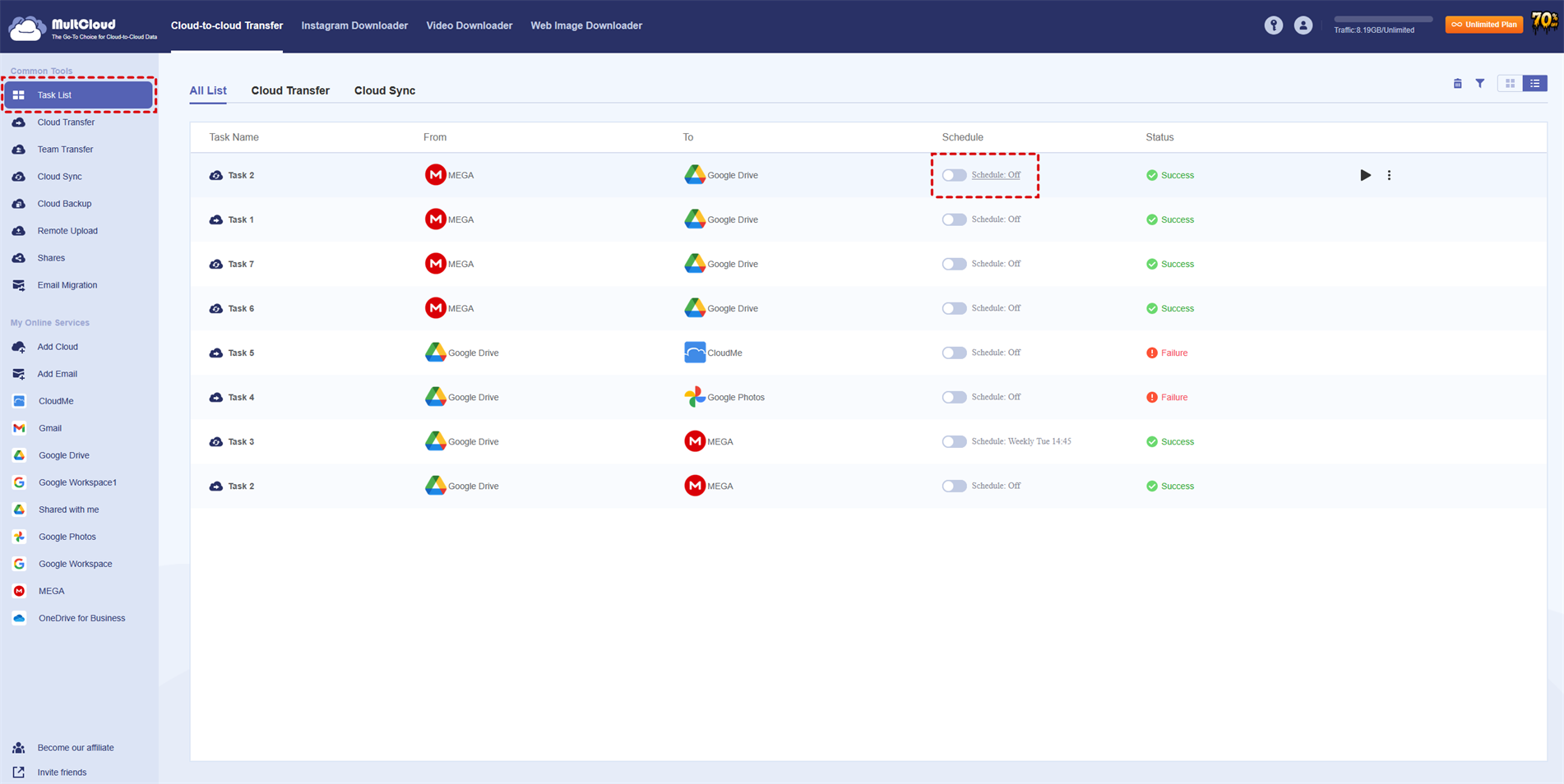The image size is (1564, 784).
Task: Open the user account profile icon
Action: pyautogui.click(x=1303, y=25)
